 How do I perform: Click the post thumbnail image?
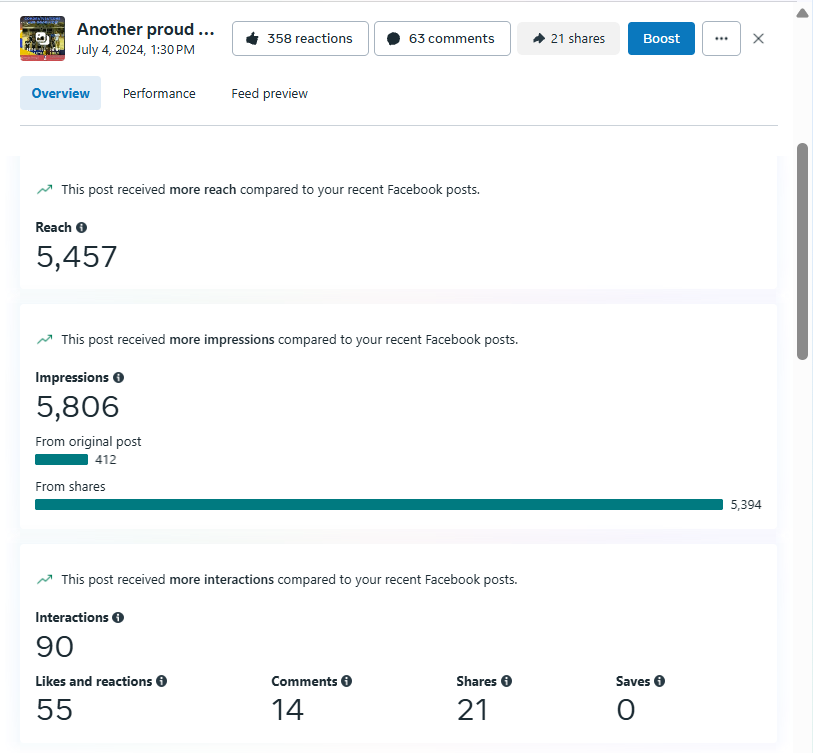click(42, 39)
